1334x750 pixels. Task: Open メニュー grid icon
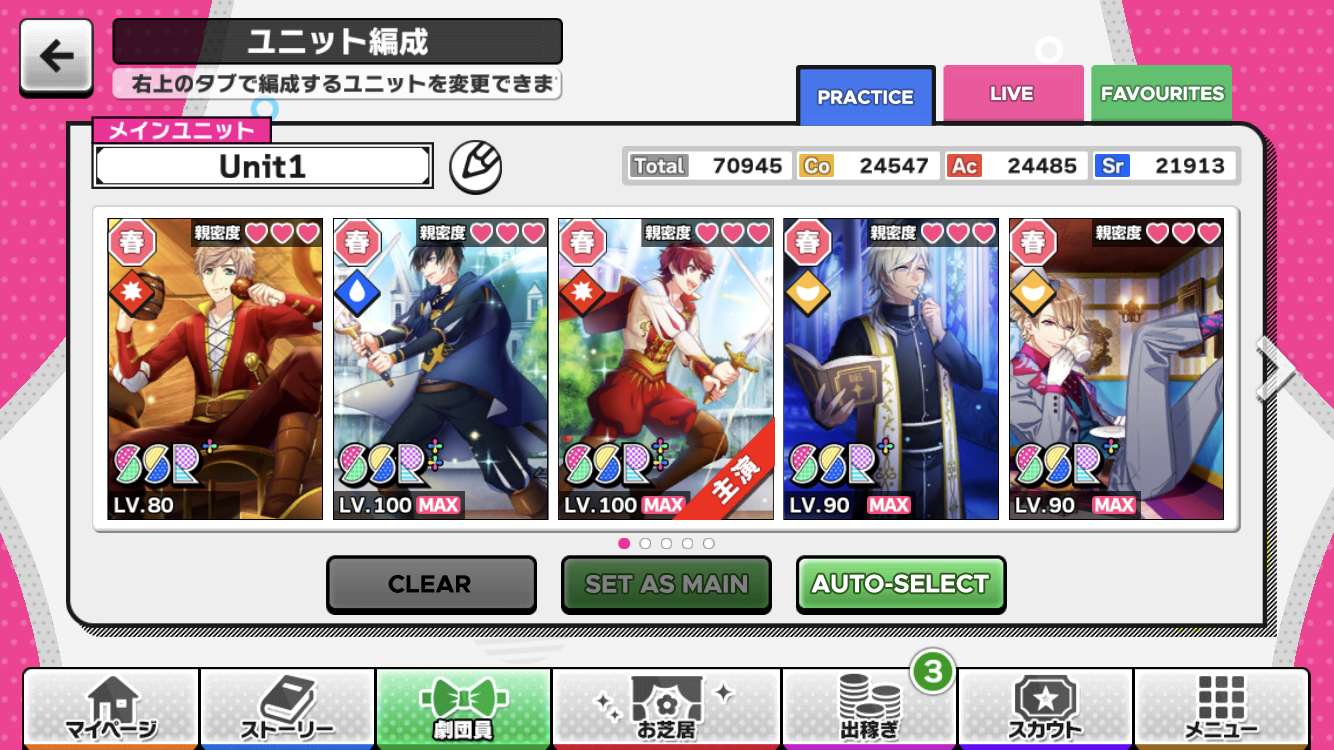[1221, 709]
